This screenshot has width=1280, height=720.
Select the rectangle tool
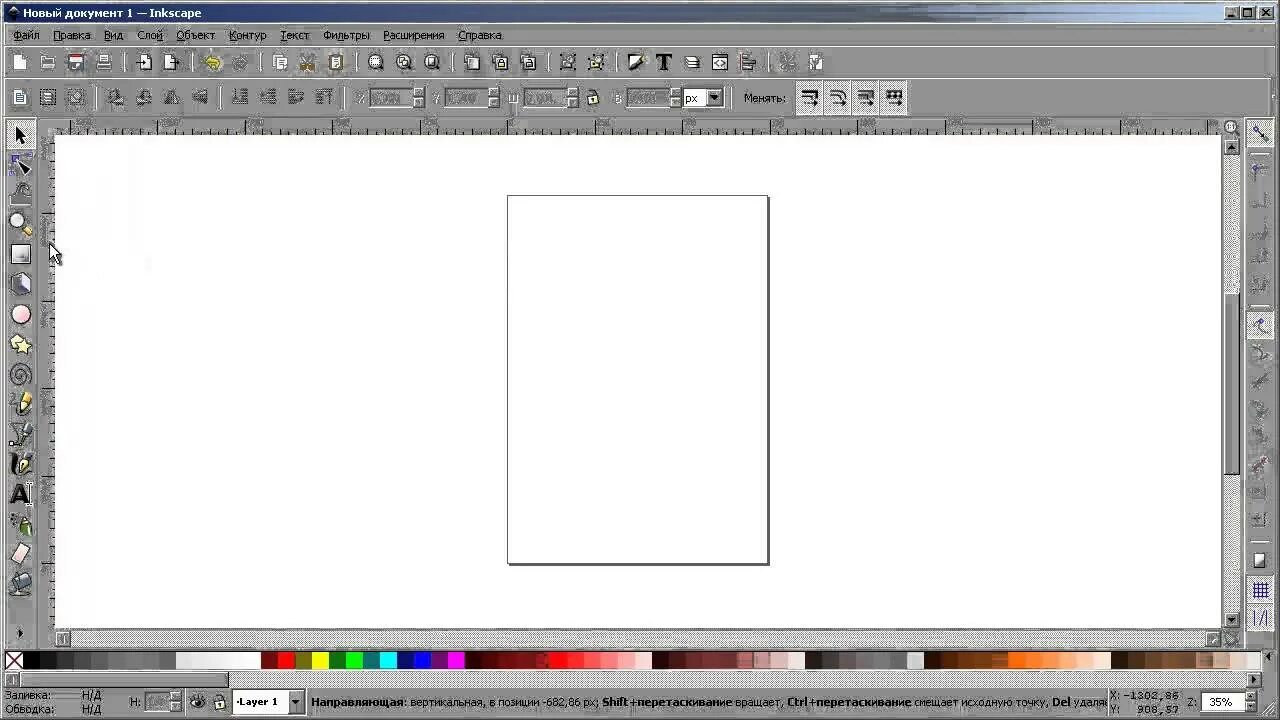[x=20, y=255]
